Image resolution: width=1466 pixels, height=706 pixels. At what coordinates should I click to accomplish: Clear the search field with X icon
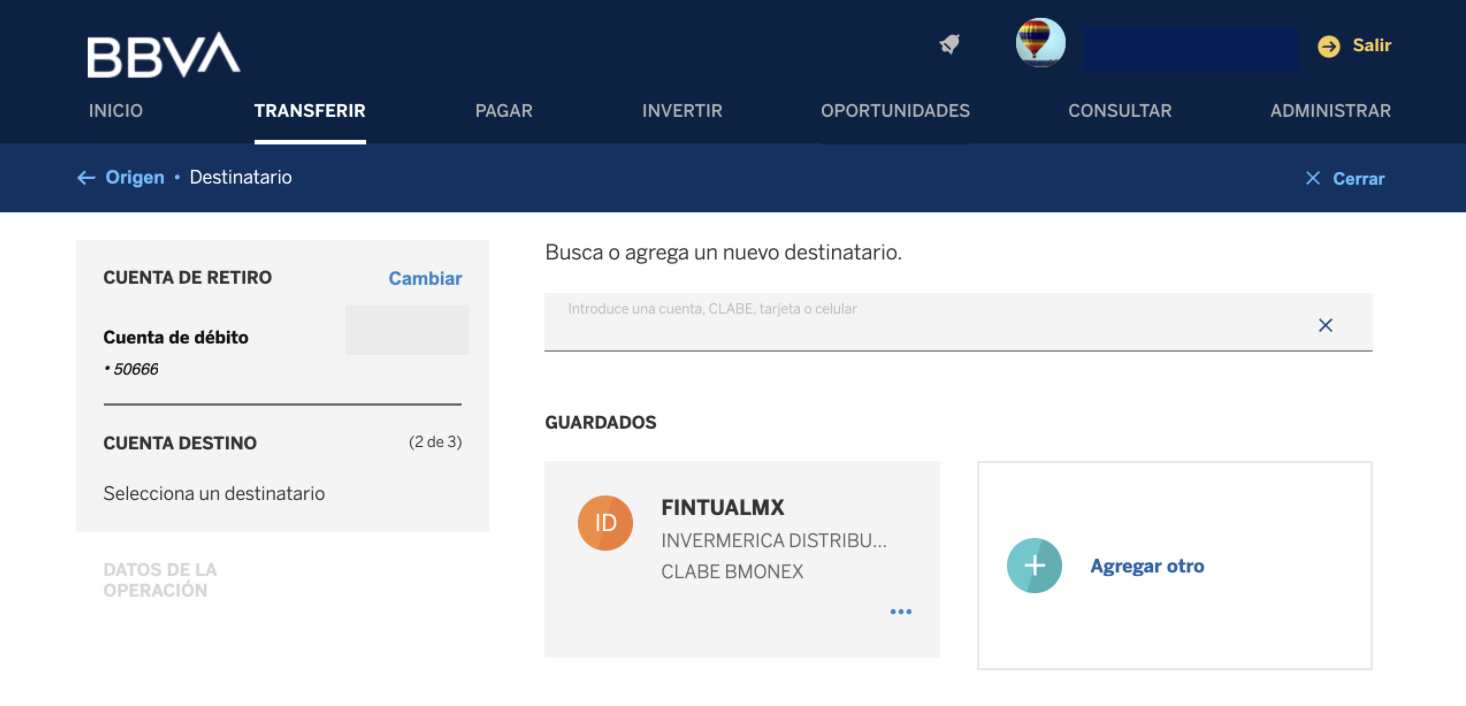[x=1325, y=325]
